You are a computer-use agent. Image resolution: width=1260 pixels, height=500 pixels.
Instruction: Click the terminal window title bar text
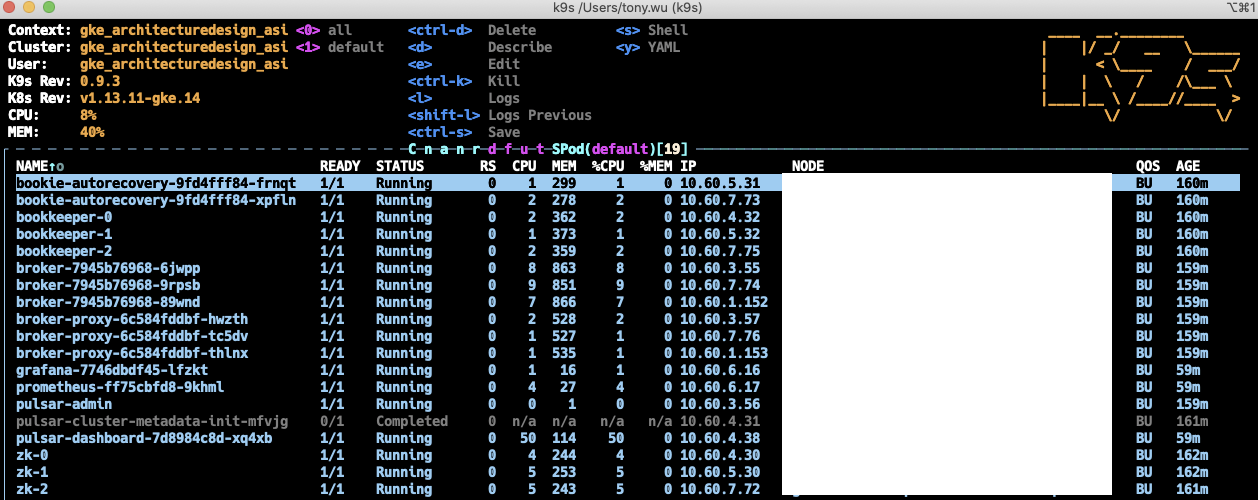tap(629, 9)
